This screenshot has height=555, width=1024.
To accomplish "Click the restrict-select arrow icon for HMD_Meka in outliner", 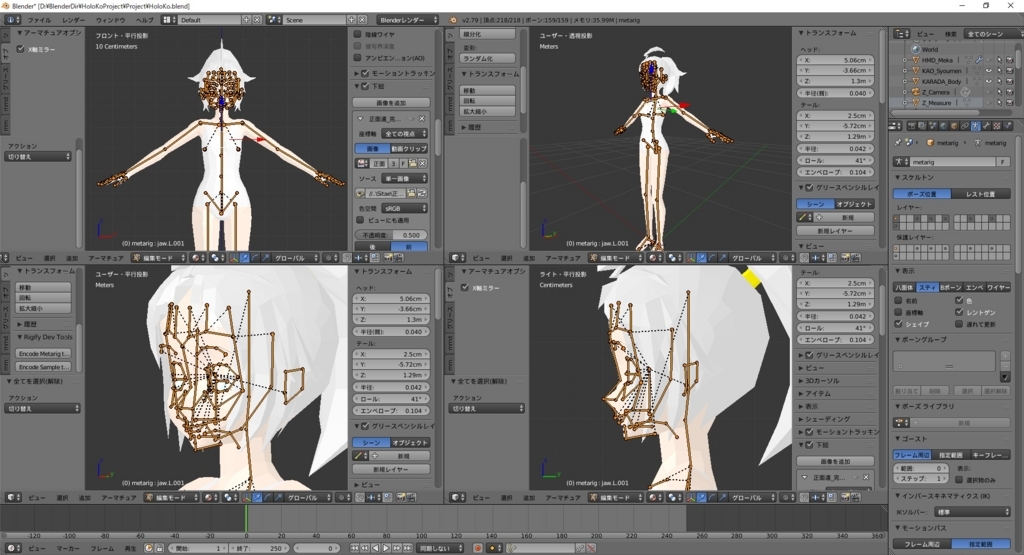I will (x=999, y=60).
